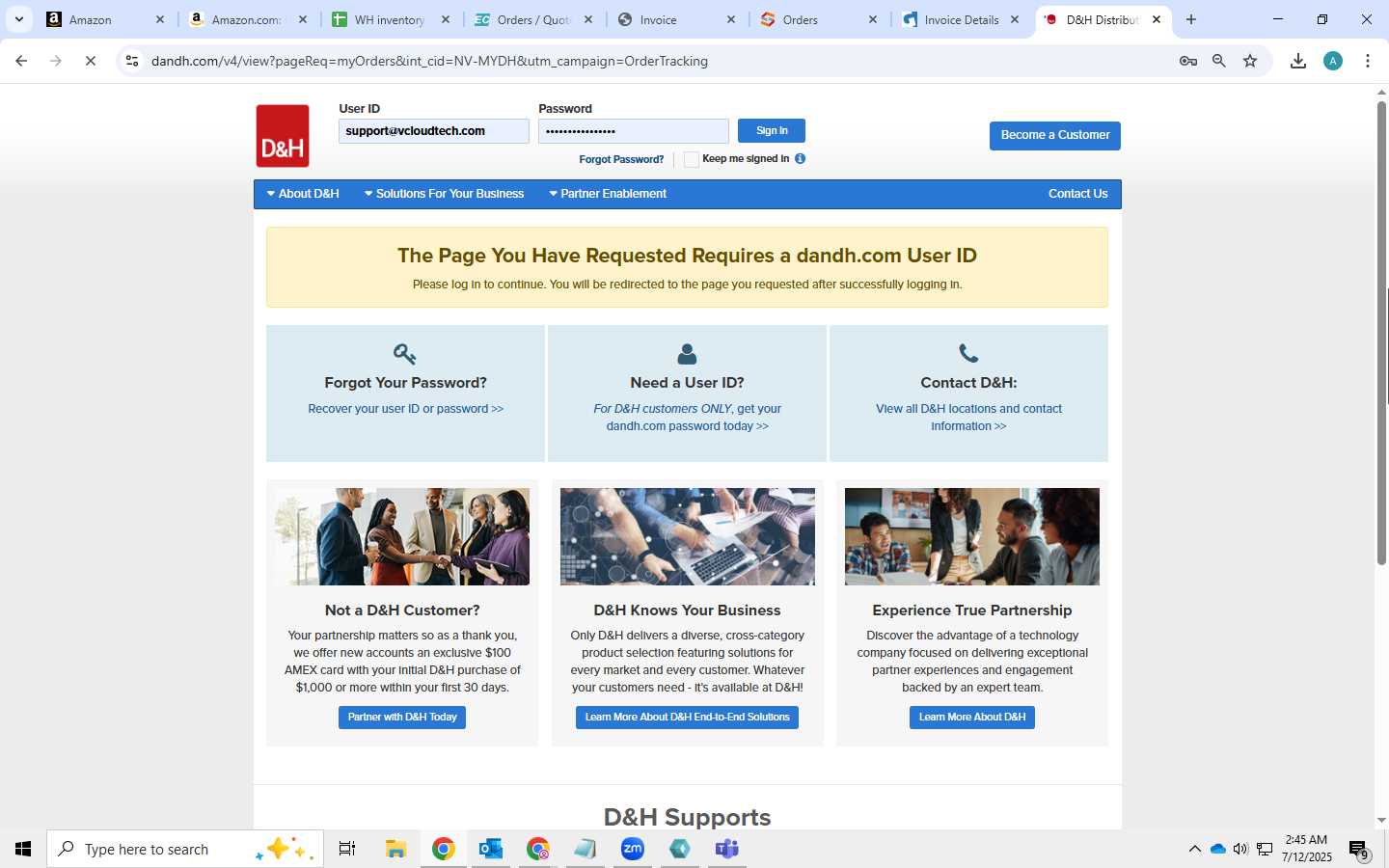Click Learn More About D&H End-to-End Solutions

click(687, 718)
